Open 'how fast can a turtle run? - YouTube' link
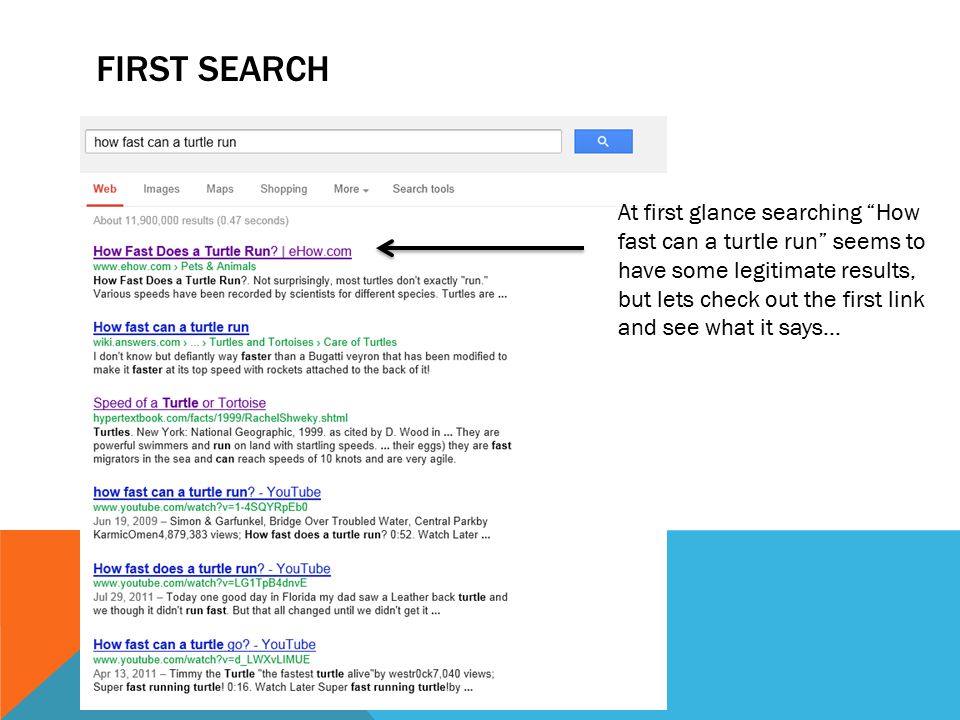Viewport: 960px width, 720px height. [x=207, y=492]
